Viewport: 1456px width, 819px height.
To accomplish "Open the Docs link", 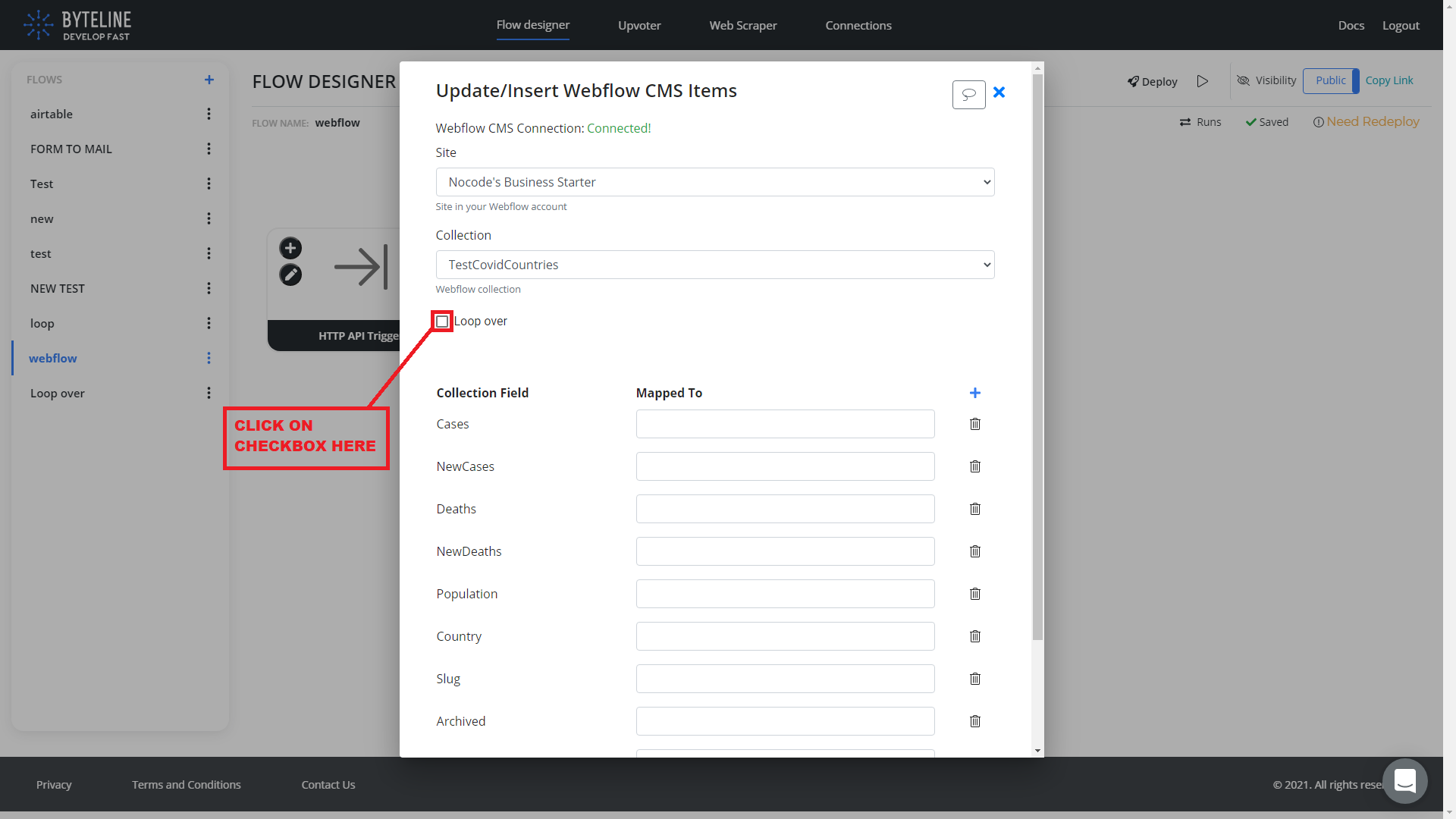I will pyautogui.click(x=1351, y=25).
